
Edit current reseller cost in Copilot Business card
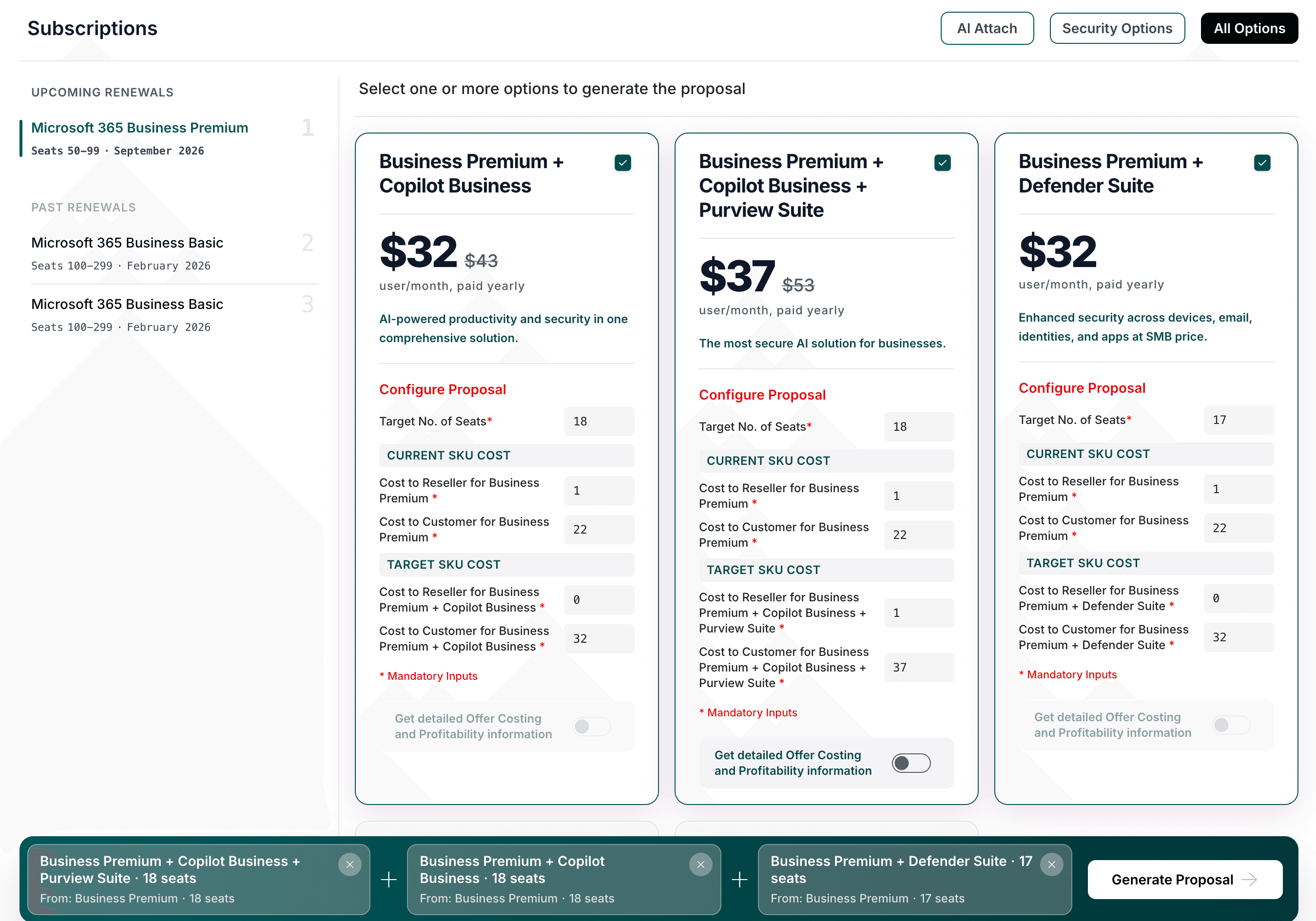599,491
